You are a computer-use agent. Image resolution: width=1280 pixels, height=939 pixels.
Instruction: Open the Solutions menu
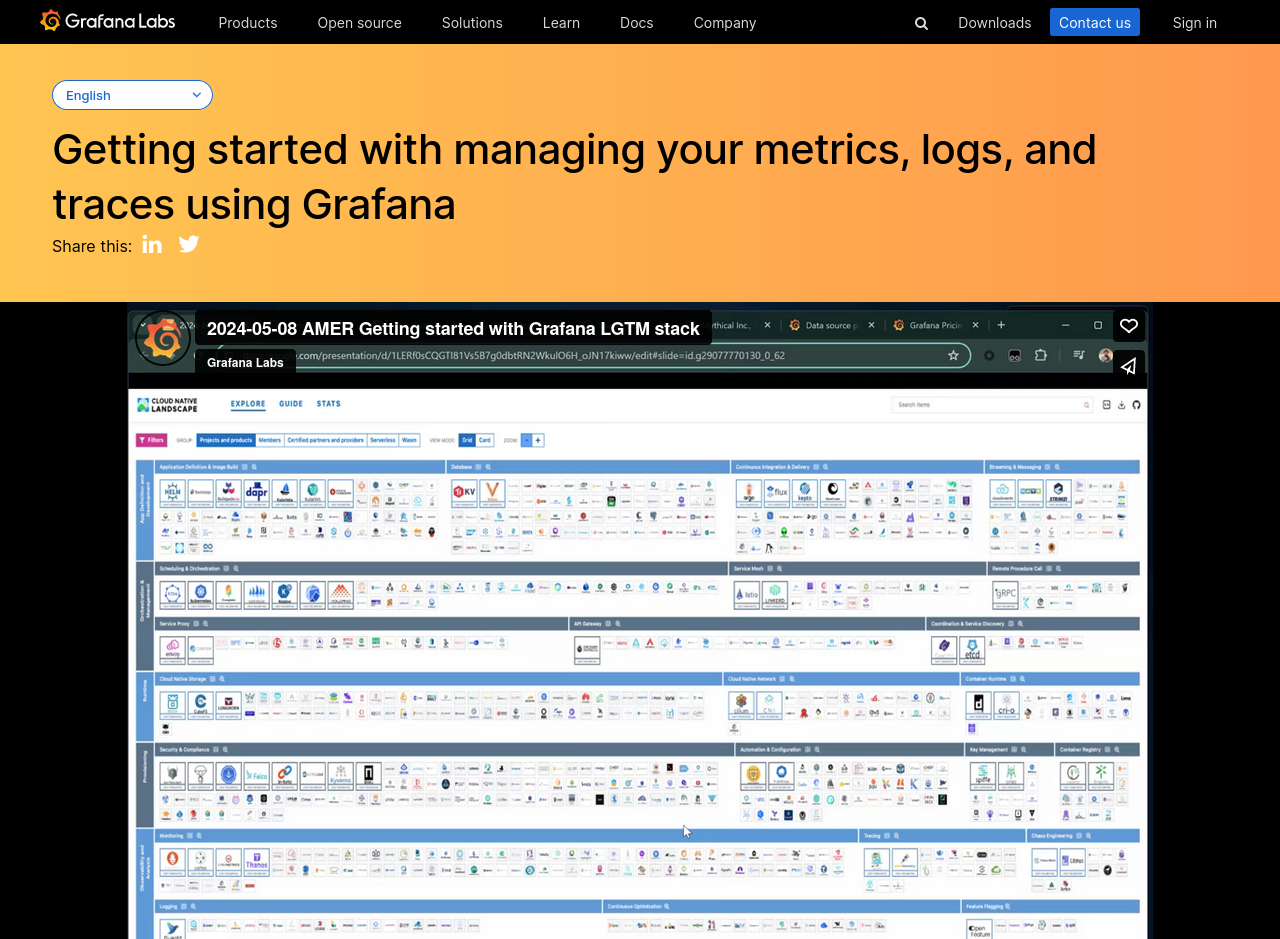pos(472,23)
